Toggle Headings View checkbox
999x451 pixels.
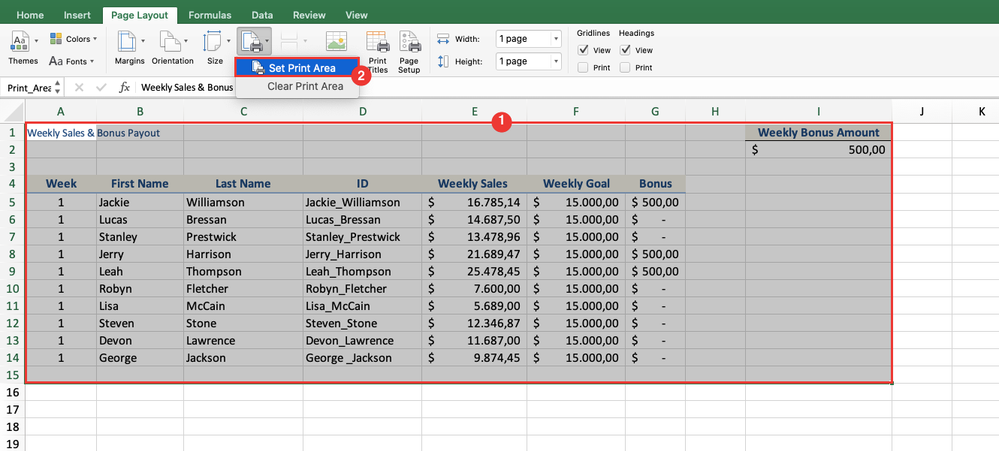[x=625, y=50]
